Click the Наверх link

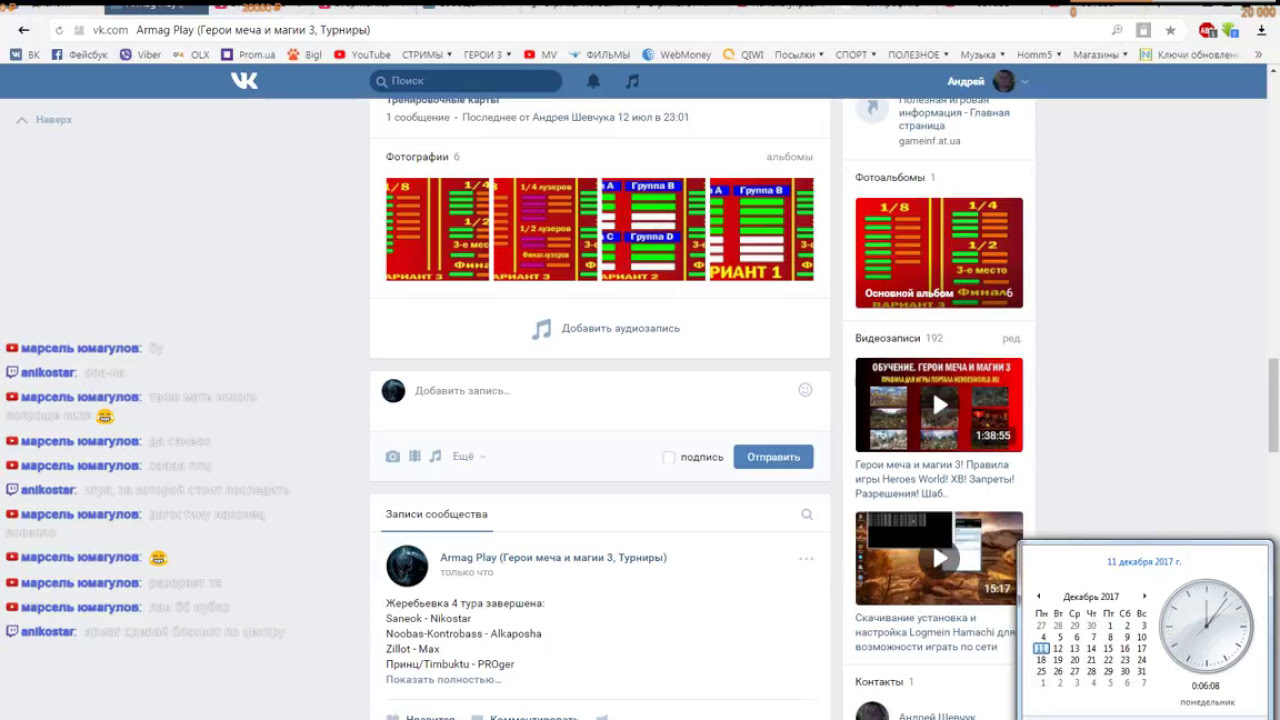[x=44, y=119]
